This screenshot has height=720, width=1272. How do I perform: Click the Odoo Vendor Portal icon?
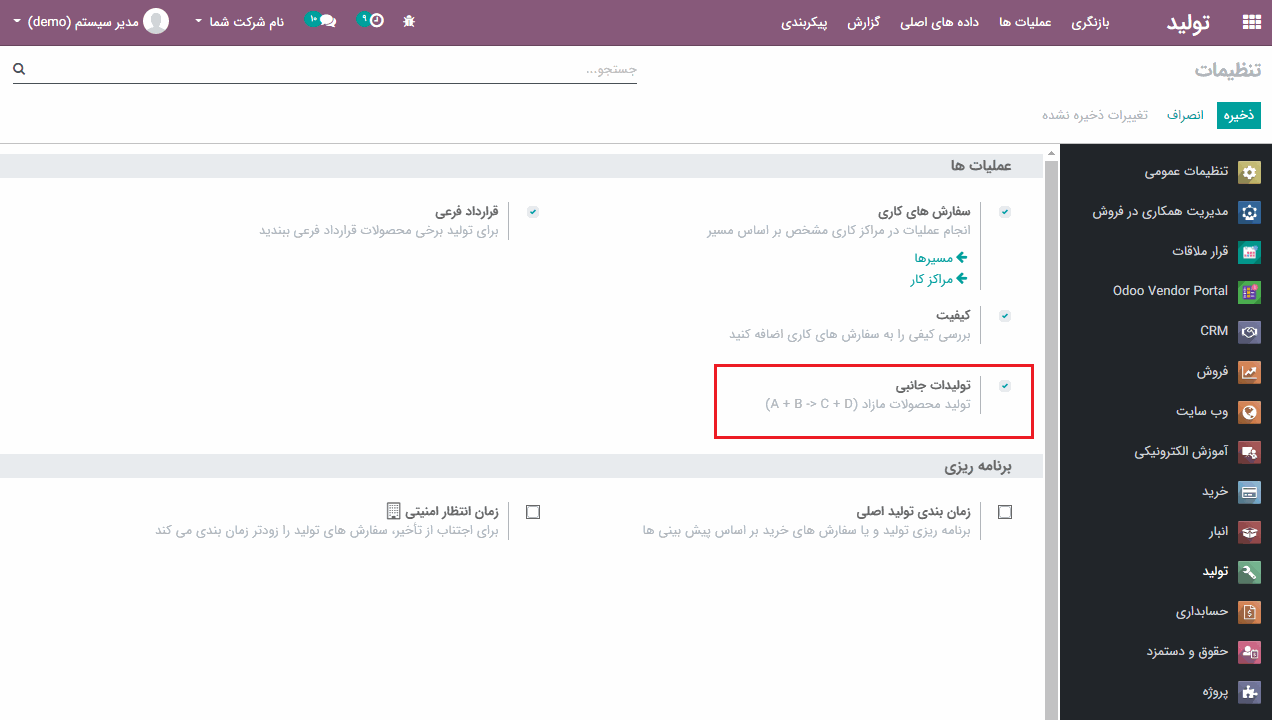1249,292
